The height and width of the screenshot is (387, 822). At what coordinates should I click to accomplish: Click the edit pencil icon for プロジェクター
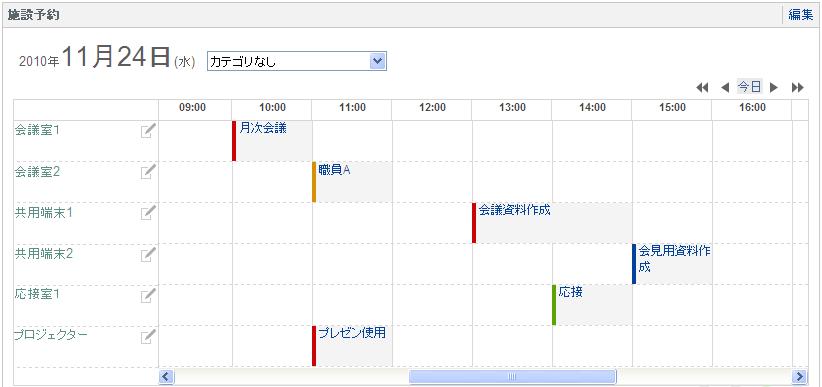pyautogui.click(x=148, y=336)
